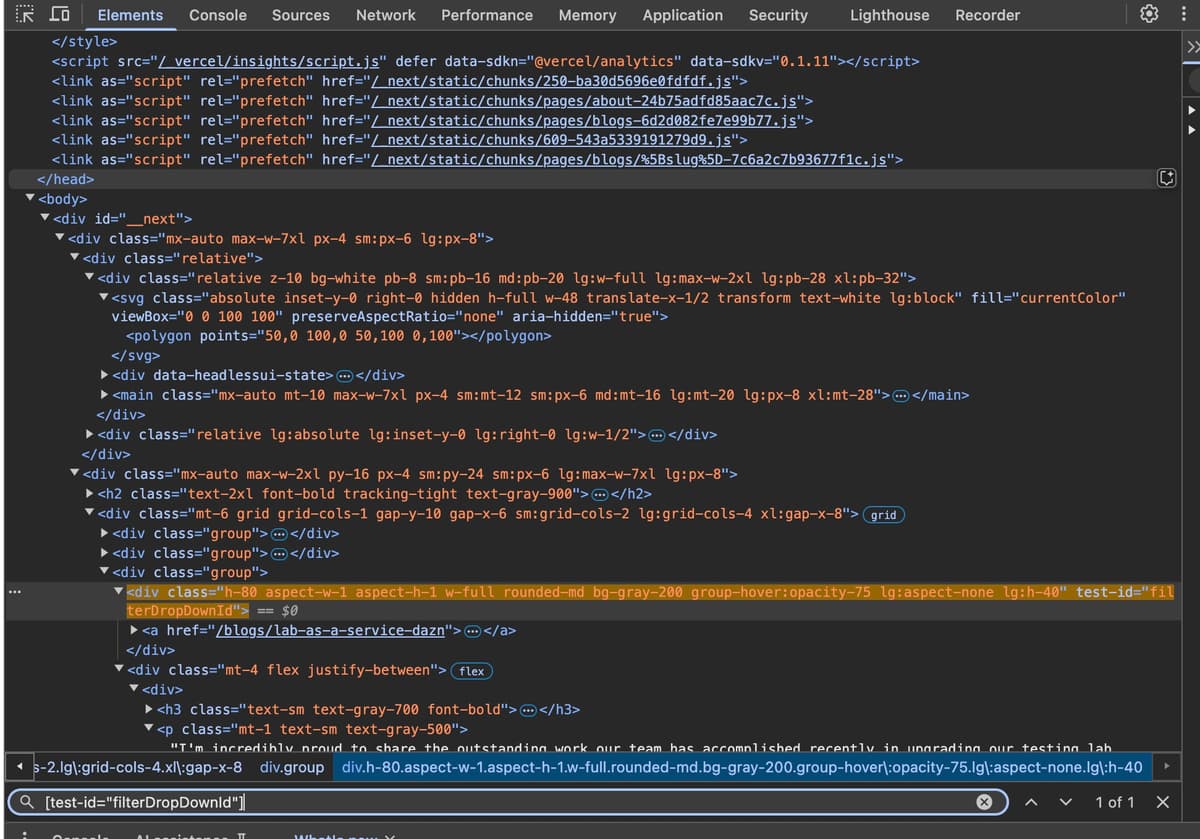Open the Network panel

(x=385, y=15)
